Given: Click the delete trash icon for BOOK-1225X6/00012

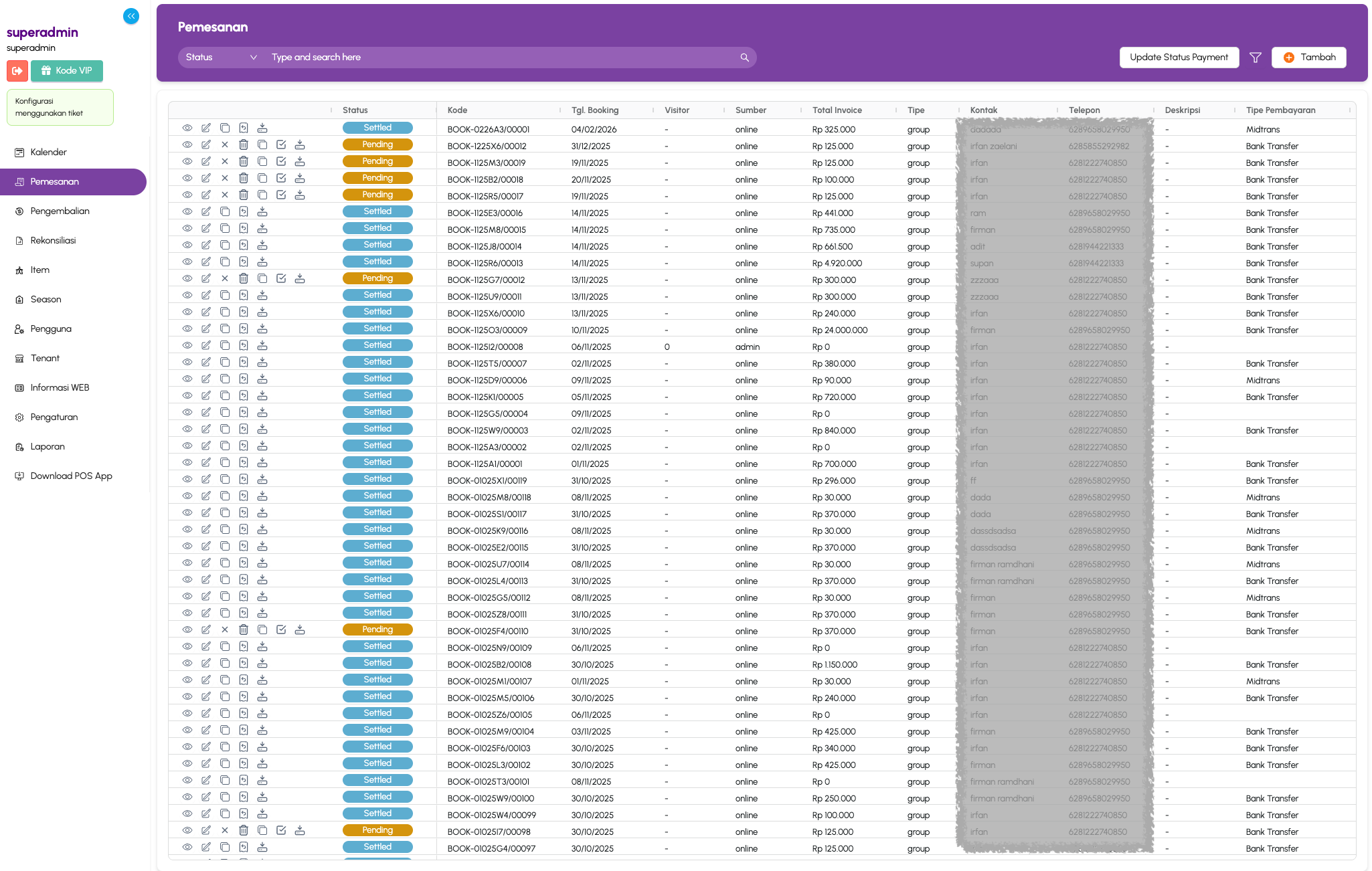Looking at the screenshot, I should point(244,144).
